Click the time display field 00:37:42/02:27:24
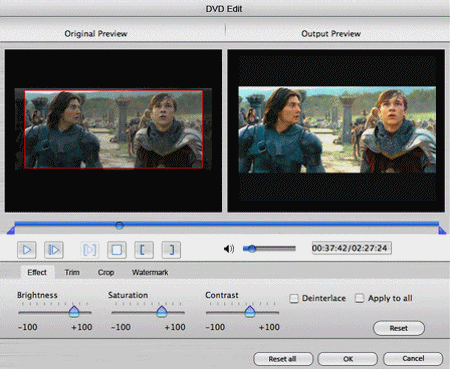The width and height of the screenshot is (450, 369). [x=351, y=248]
